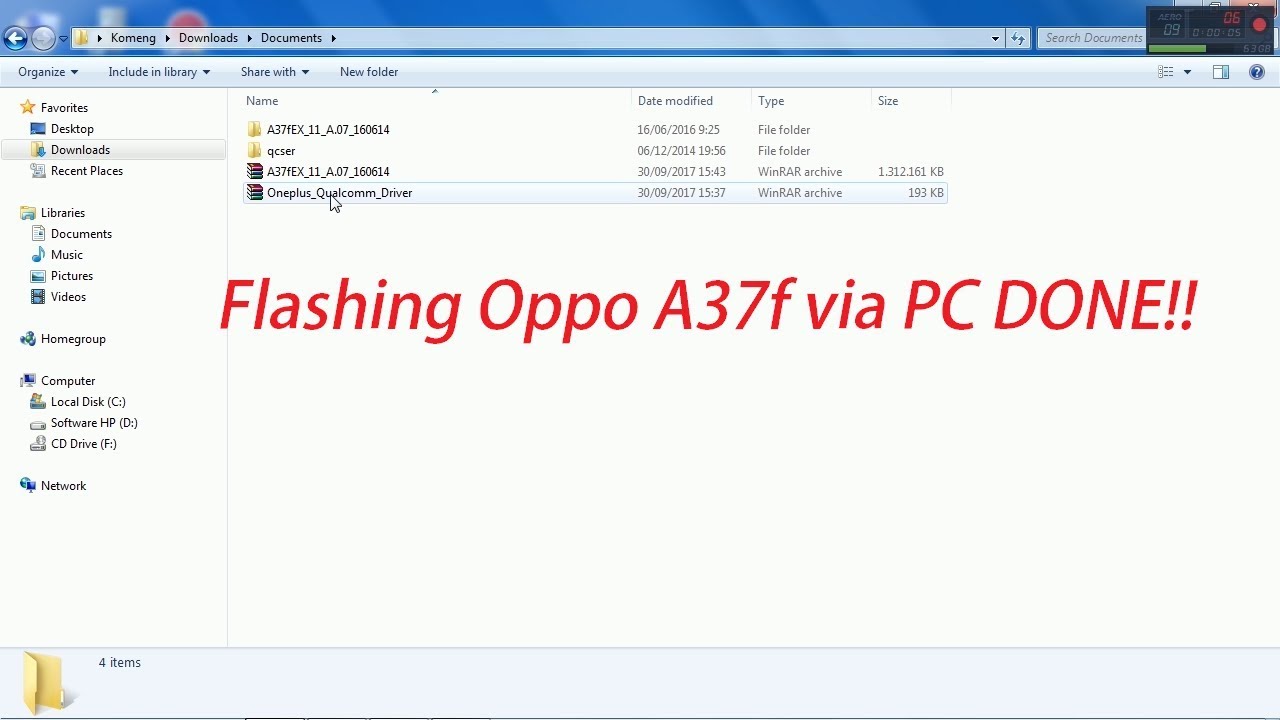Click the red record button in recorder overlay
The image size is (1280, 720).
pos(1259,25)
